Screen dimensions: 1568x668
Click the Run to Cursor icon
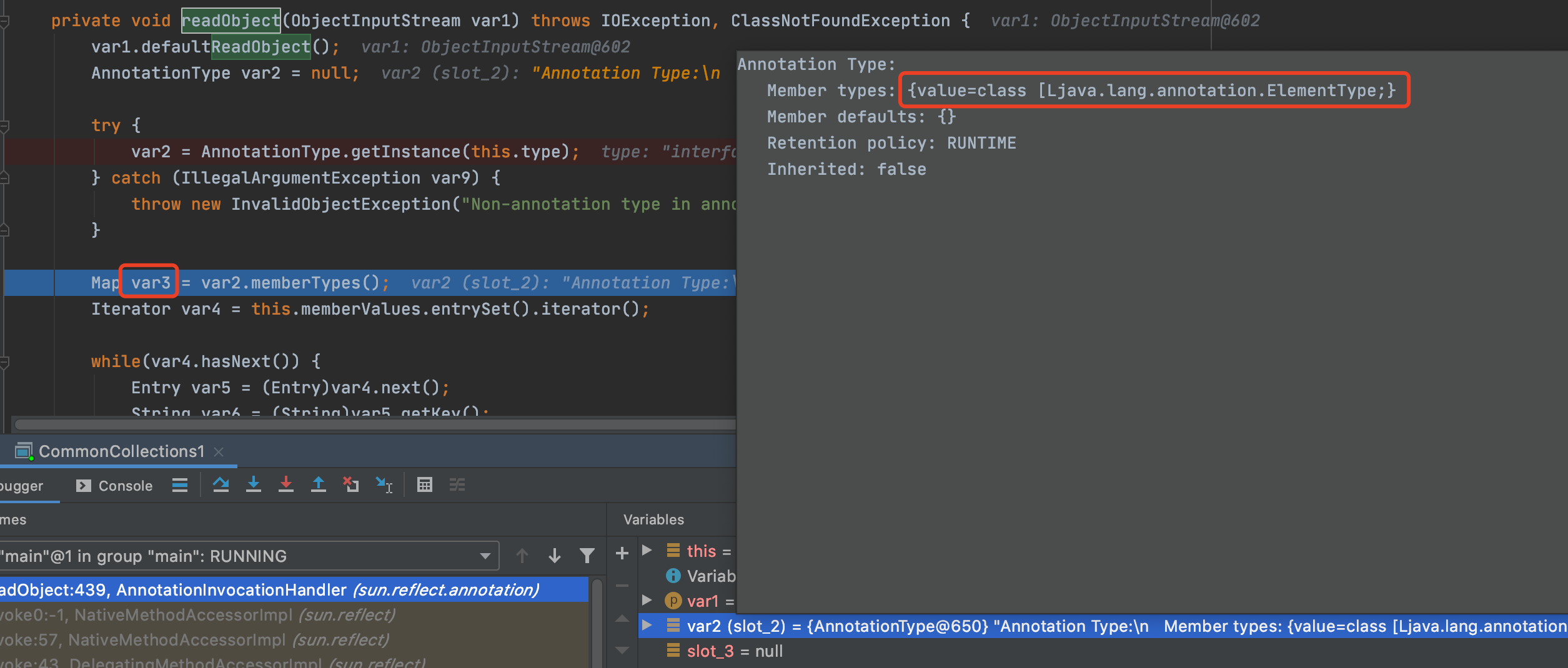[384, 485]
